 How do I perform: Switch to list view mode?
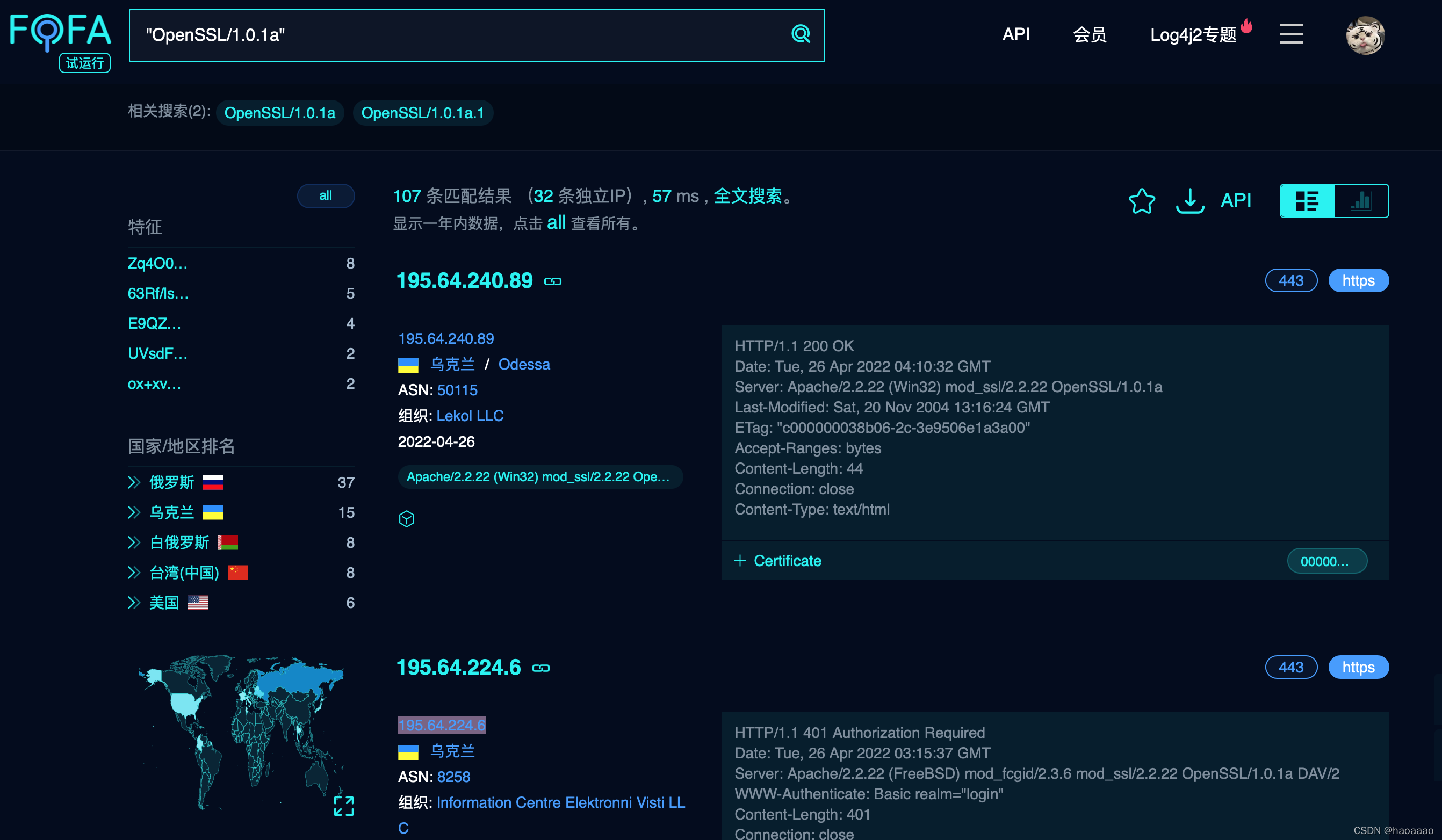1307,201
